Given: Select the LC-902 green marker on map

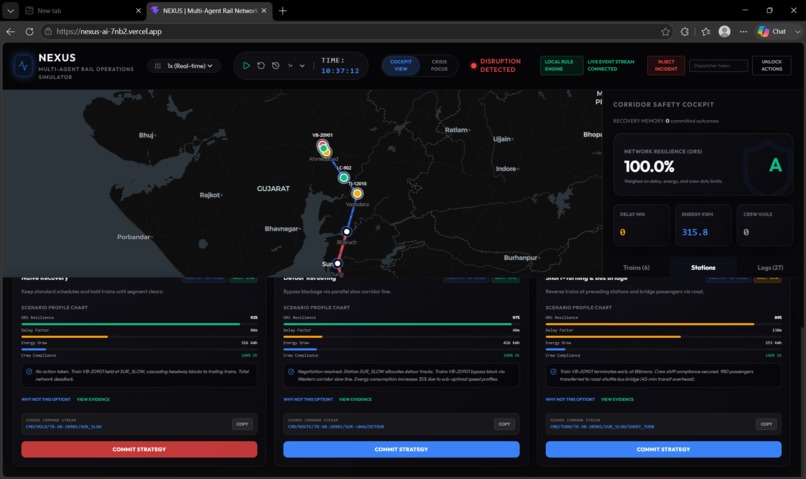Looking at the screenshot, I should [x=344, y=178].
